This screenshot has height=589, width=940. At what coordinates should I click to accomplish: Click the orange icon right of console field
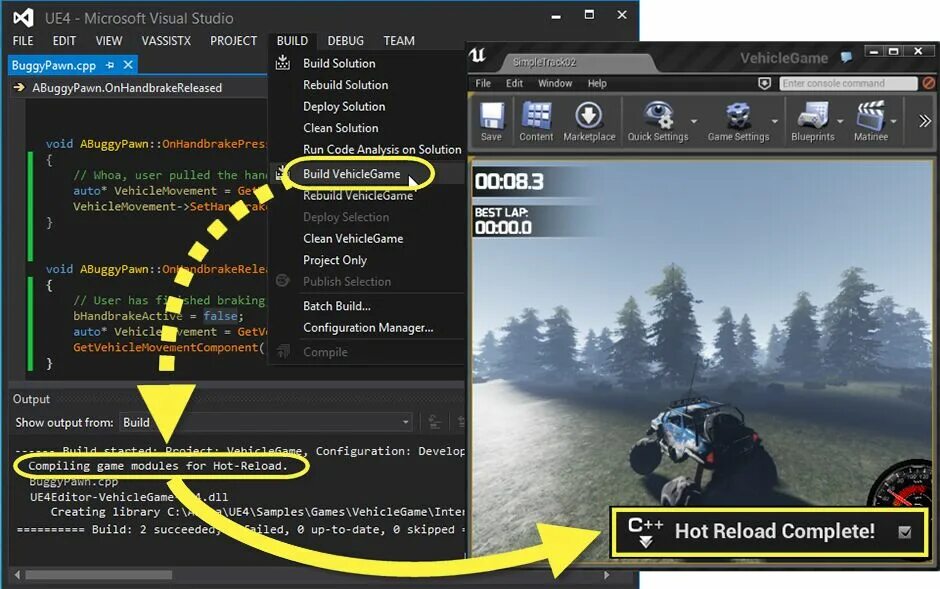coord(929,83)
